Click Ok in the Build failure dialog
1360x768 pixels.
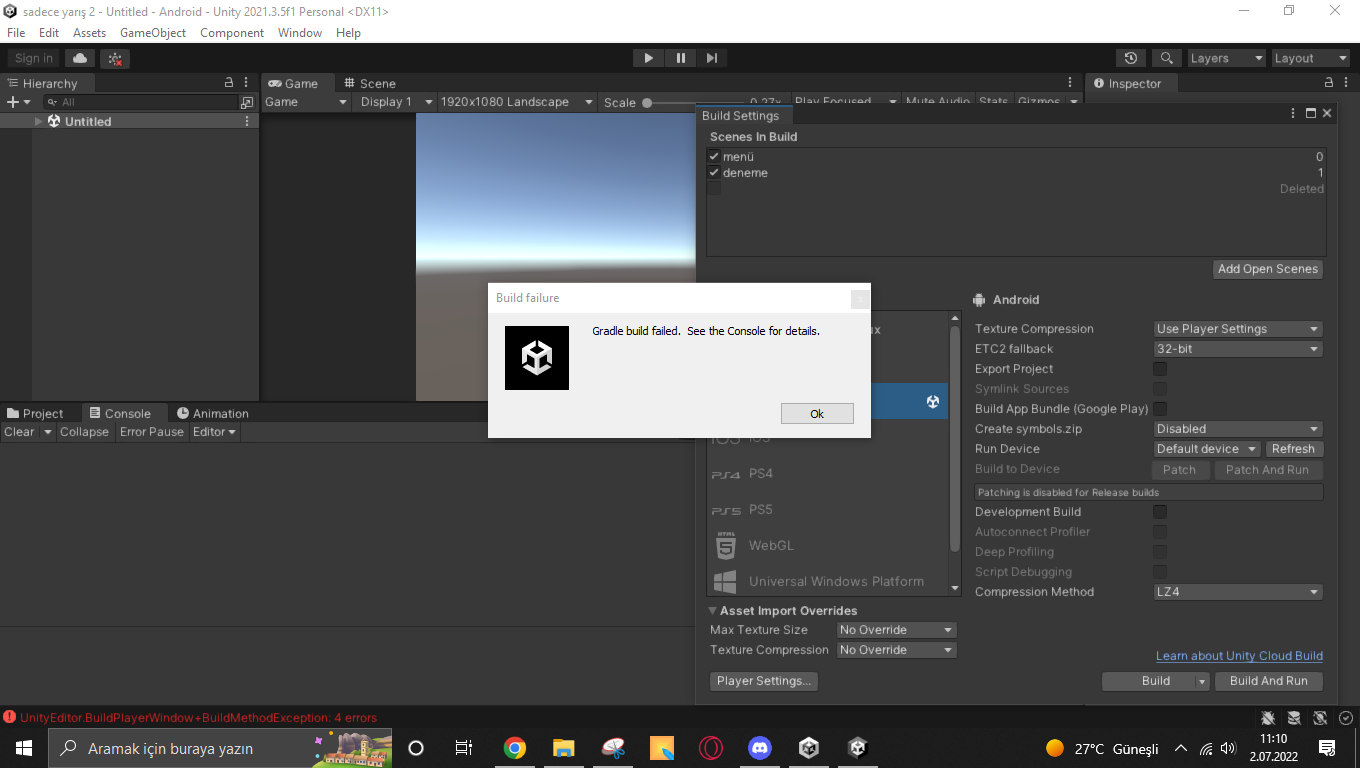click(817, 414)
